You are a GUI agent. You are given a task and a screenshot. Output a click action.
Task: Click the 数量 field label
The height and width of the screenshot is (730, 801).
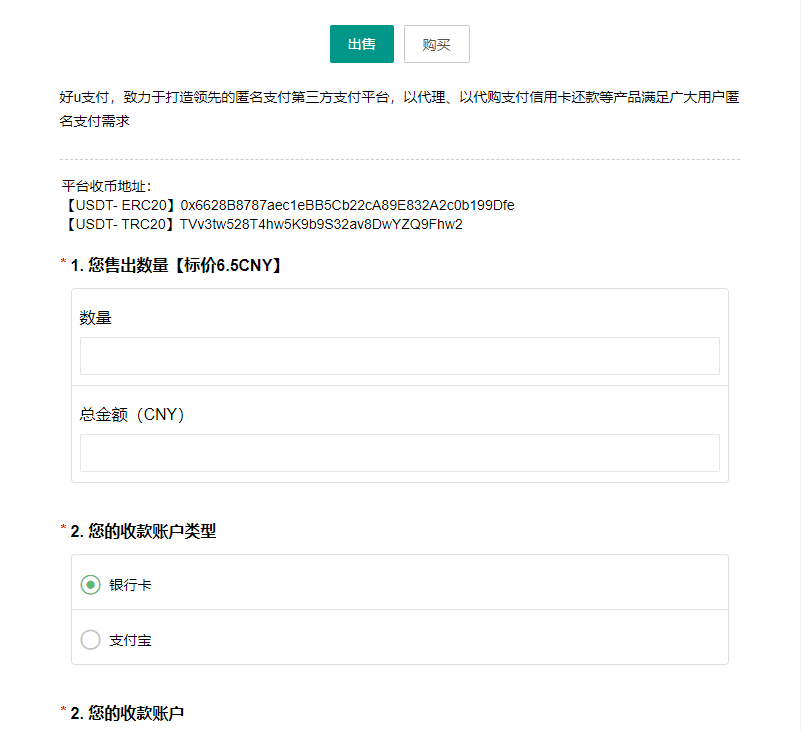[x=93, y=317]
